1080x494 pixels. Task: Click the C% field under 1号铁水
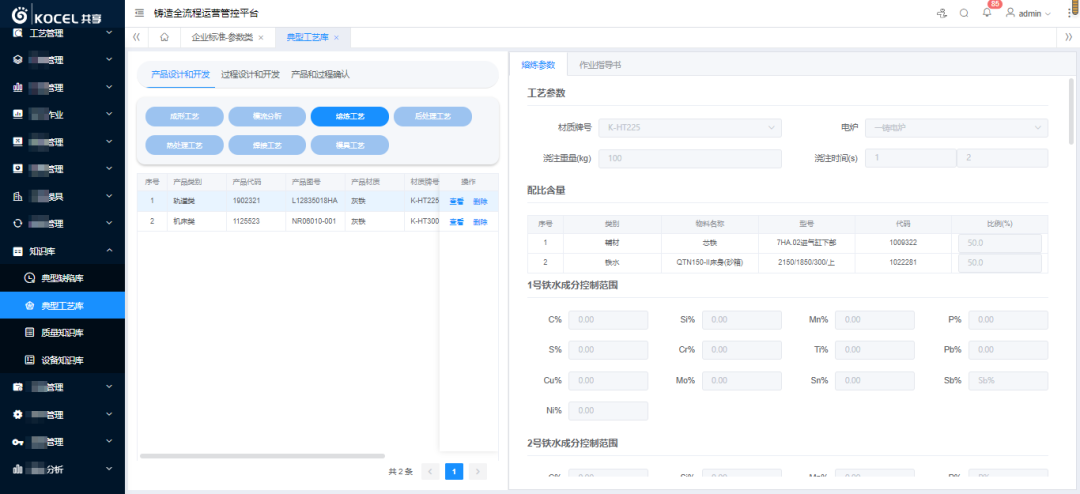tap(608, 320)
